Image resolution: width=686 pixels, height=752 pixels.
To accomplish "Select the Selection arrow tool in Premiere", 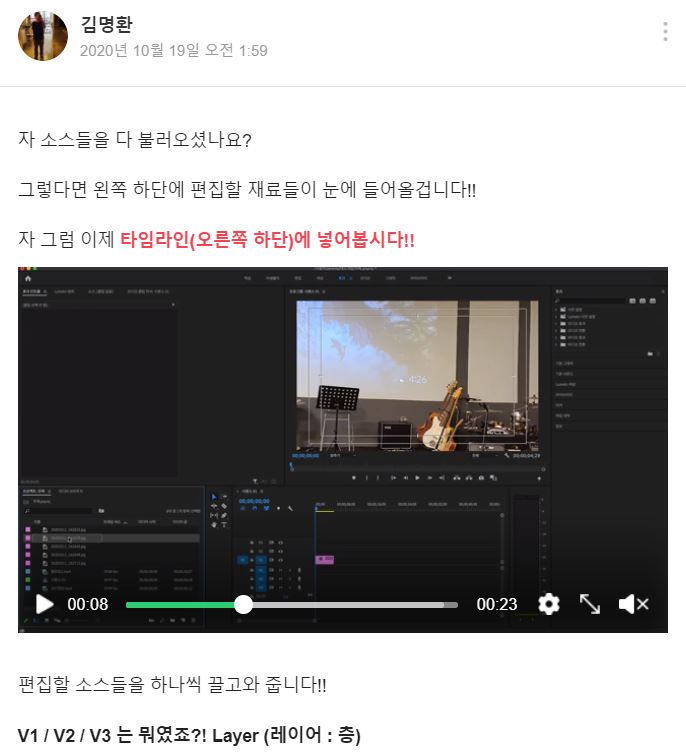I will pyautogui.click(x=212, y=496).
